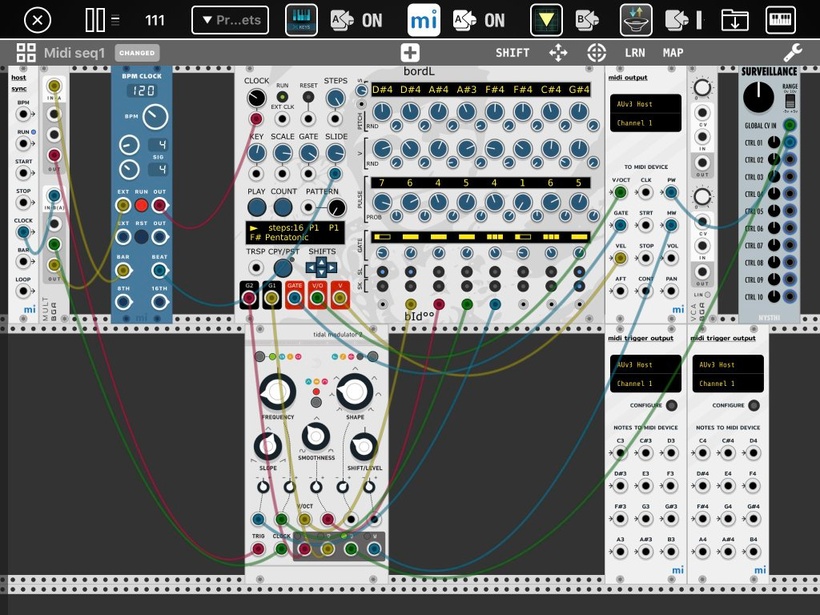Toggle second ON label after mi icon
Image resolution: width=820 pixels, height=615 pixels.
pos(494,20)
